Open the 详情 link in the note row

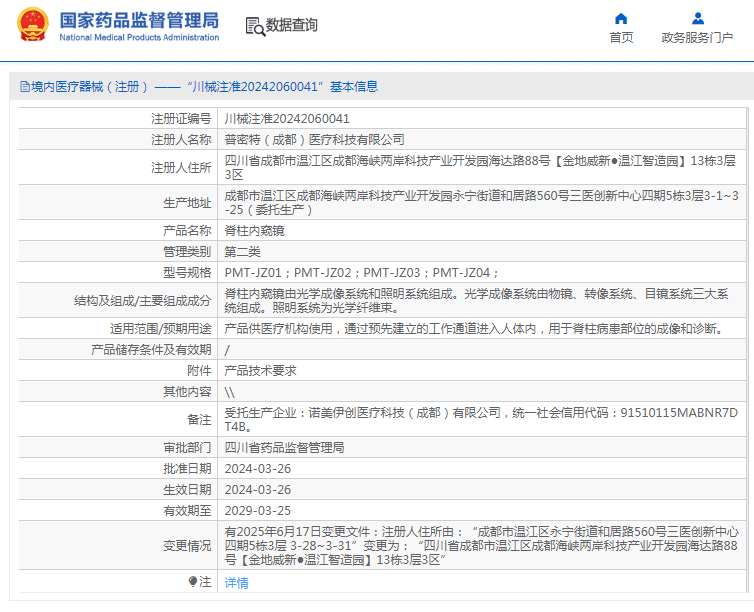[236, 582]
